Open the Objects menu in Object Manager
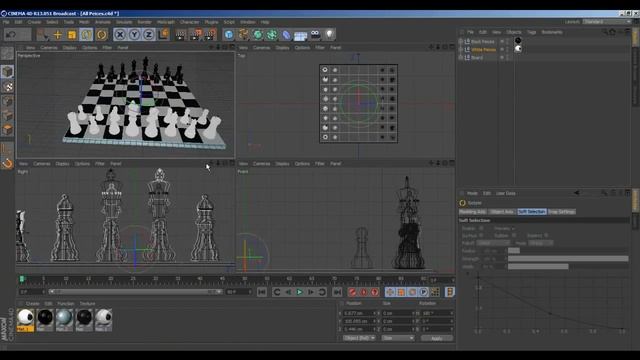This screenshot has width=640, height=360. coord(513,32)
